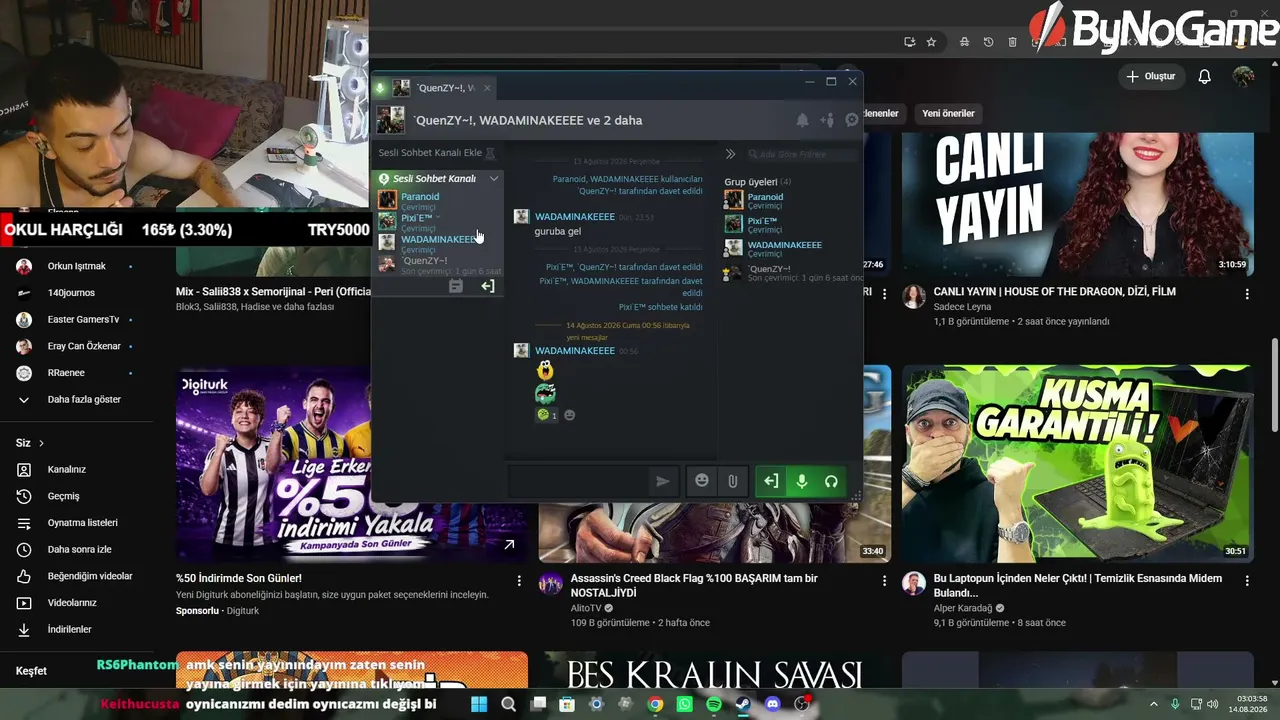This screenshot has width=1280, height=720.
Task: Click the green emoji reaction counter
Action: point(547,415)
